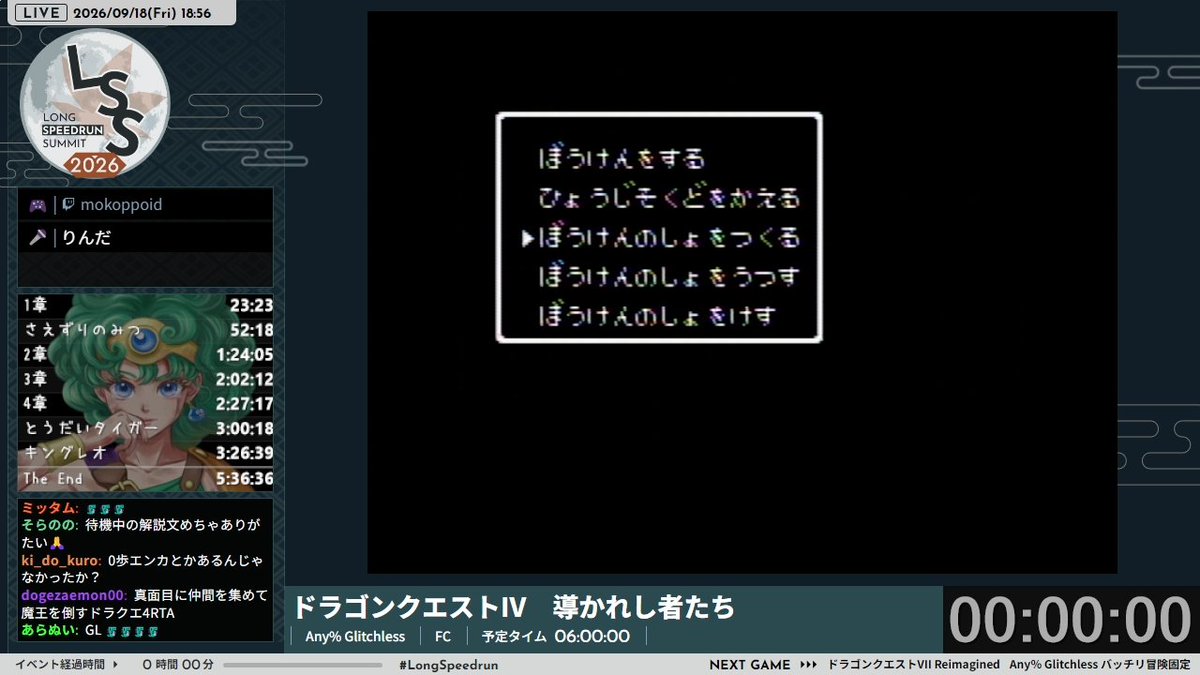The width and height of the screenshot is (1200, 675).
Task: Click the chat message about ドラクエ4RTA
Action: point(144,605)
